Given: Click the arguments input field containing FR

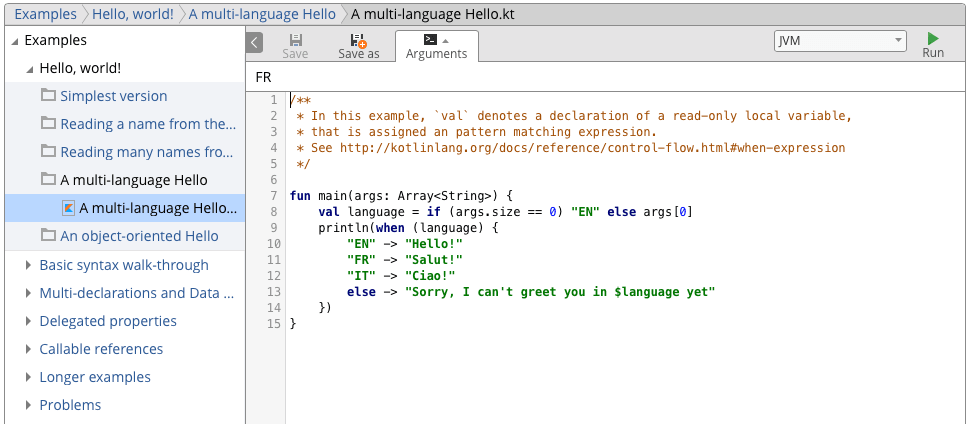Looking at the screenshot, I should pyautogui.click(x=607, y=77).
